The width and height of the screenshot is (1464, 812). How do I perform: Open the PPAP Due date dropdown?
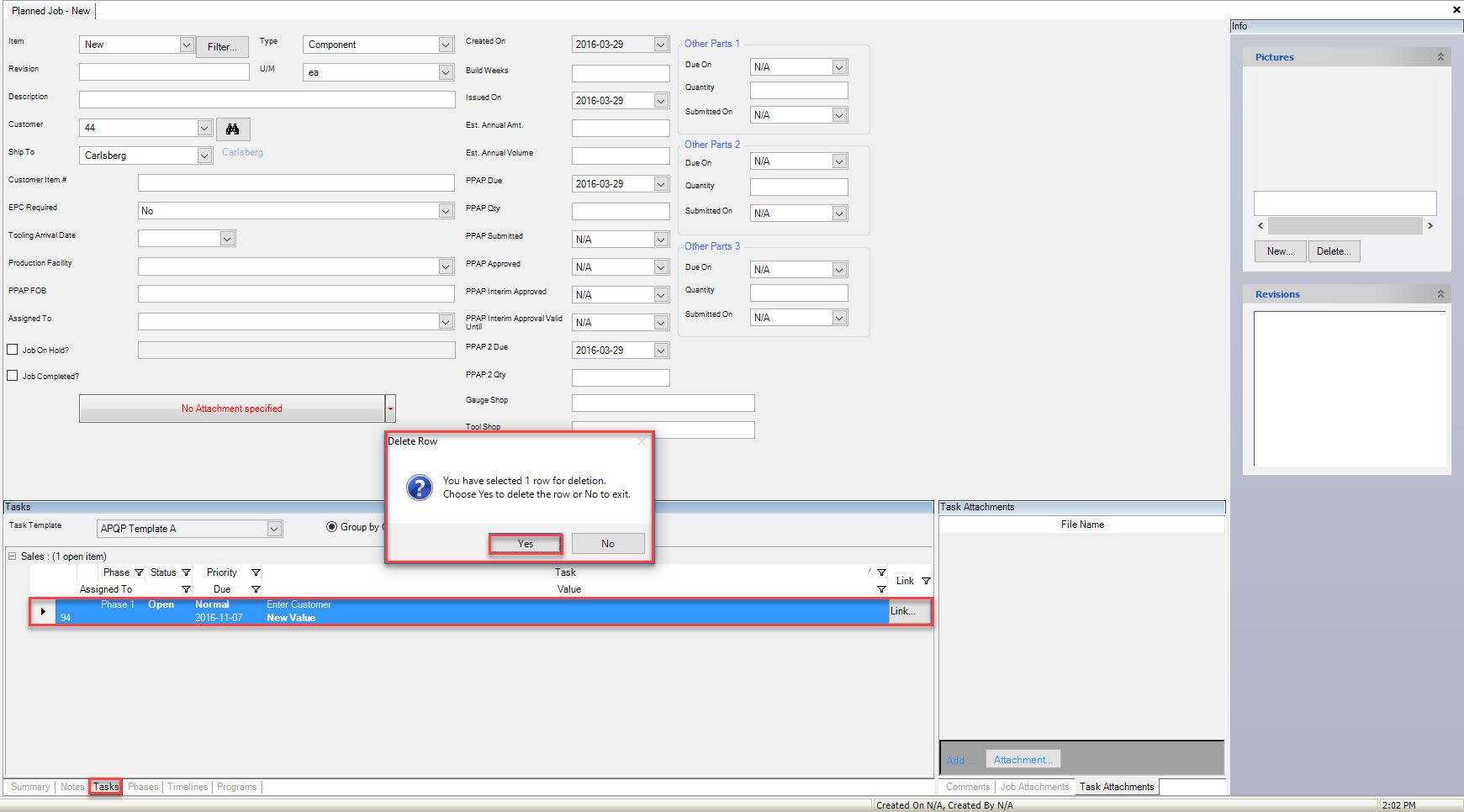tap(661, 184)
